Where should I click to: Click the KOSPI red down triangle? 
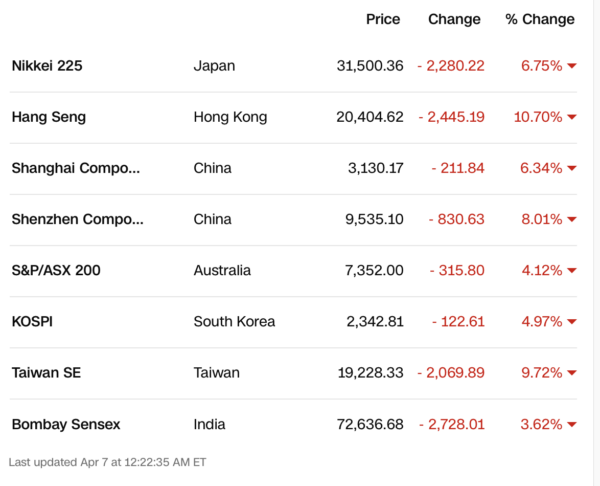click(x=572, y=322)
